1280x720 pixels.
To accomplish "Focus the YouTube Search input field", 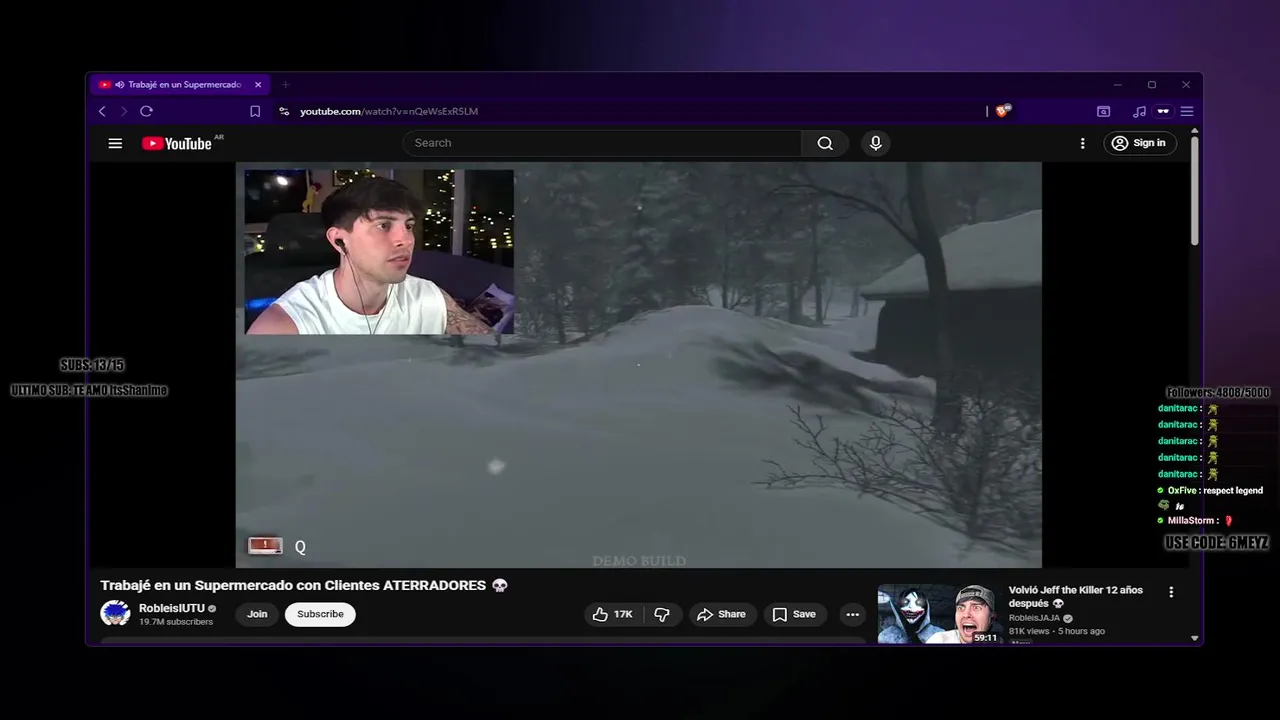I will pyautogui.click(x=602, y=143).
